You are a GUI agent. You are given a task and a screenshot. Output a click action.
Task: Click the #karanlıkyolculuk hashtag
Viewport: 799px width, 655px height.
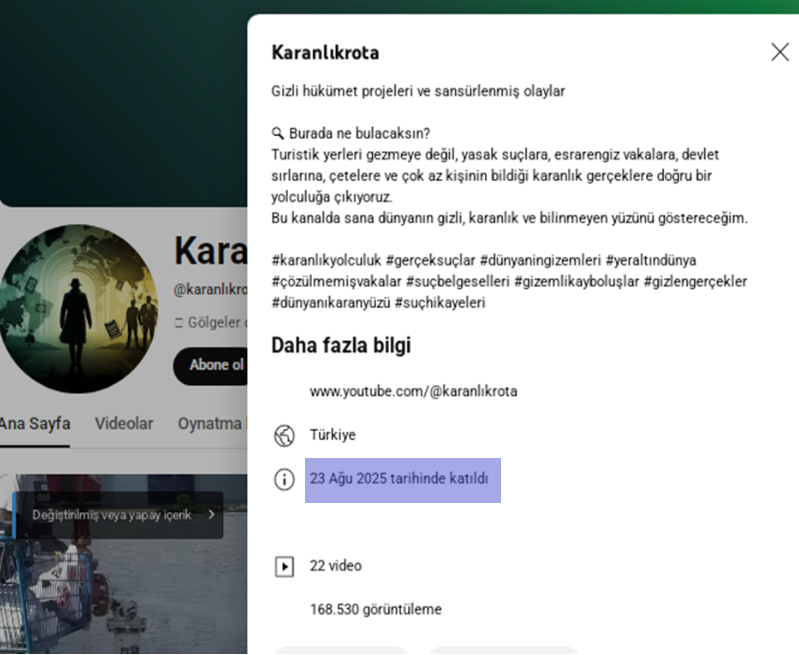[x=325, y=260]
